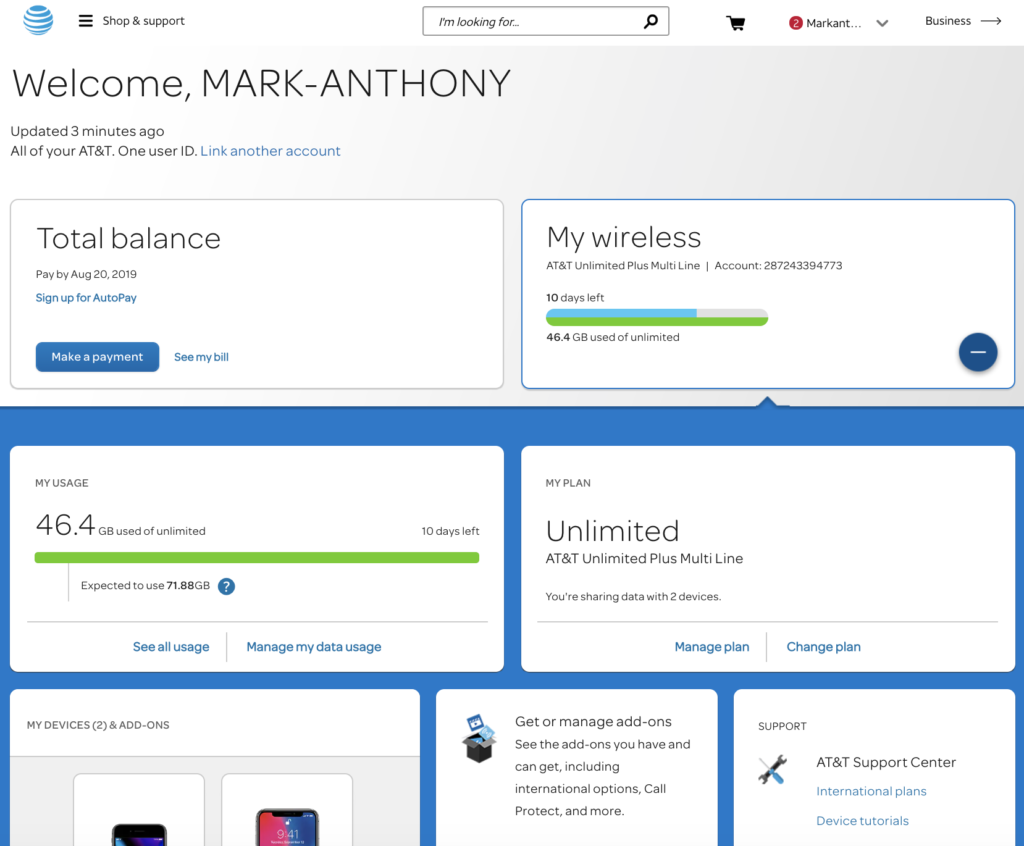1024x846 pixels.
Task: Open Shop & support menu
Action: click(x=144, y=21)
